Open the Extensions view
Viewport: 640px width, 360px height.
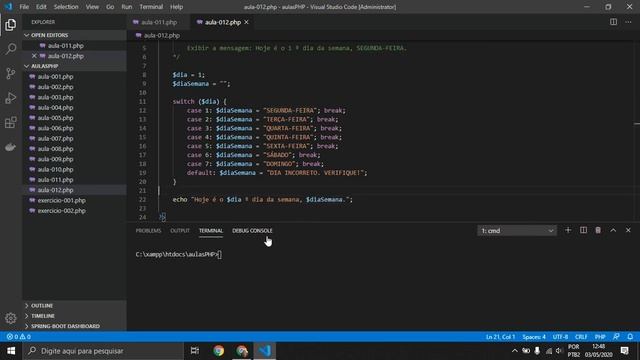[x=11, y=122]
